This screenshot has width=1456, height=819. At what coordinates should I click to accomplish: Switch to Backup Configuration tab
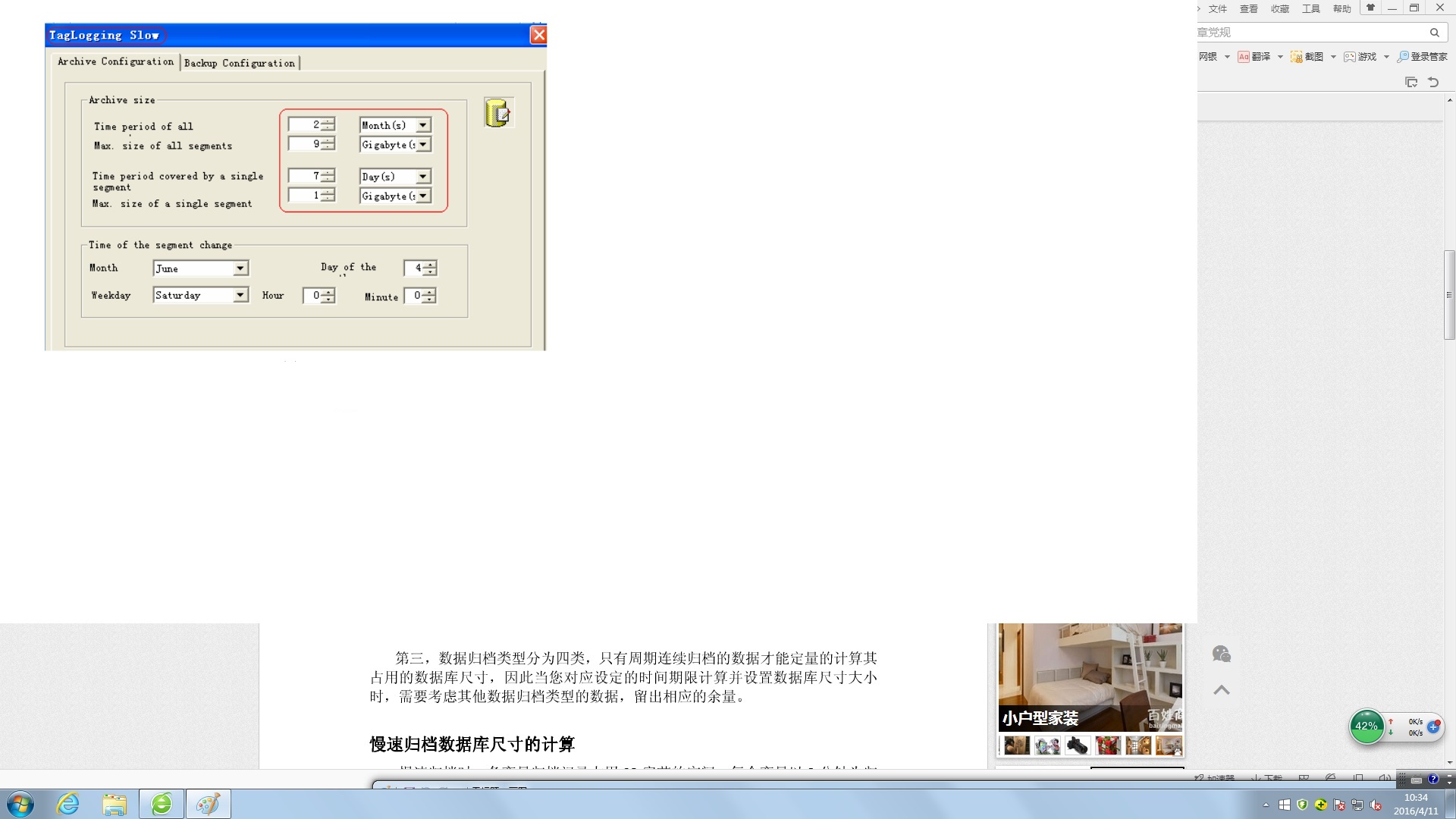[240, 63]
